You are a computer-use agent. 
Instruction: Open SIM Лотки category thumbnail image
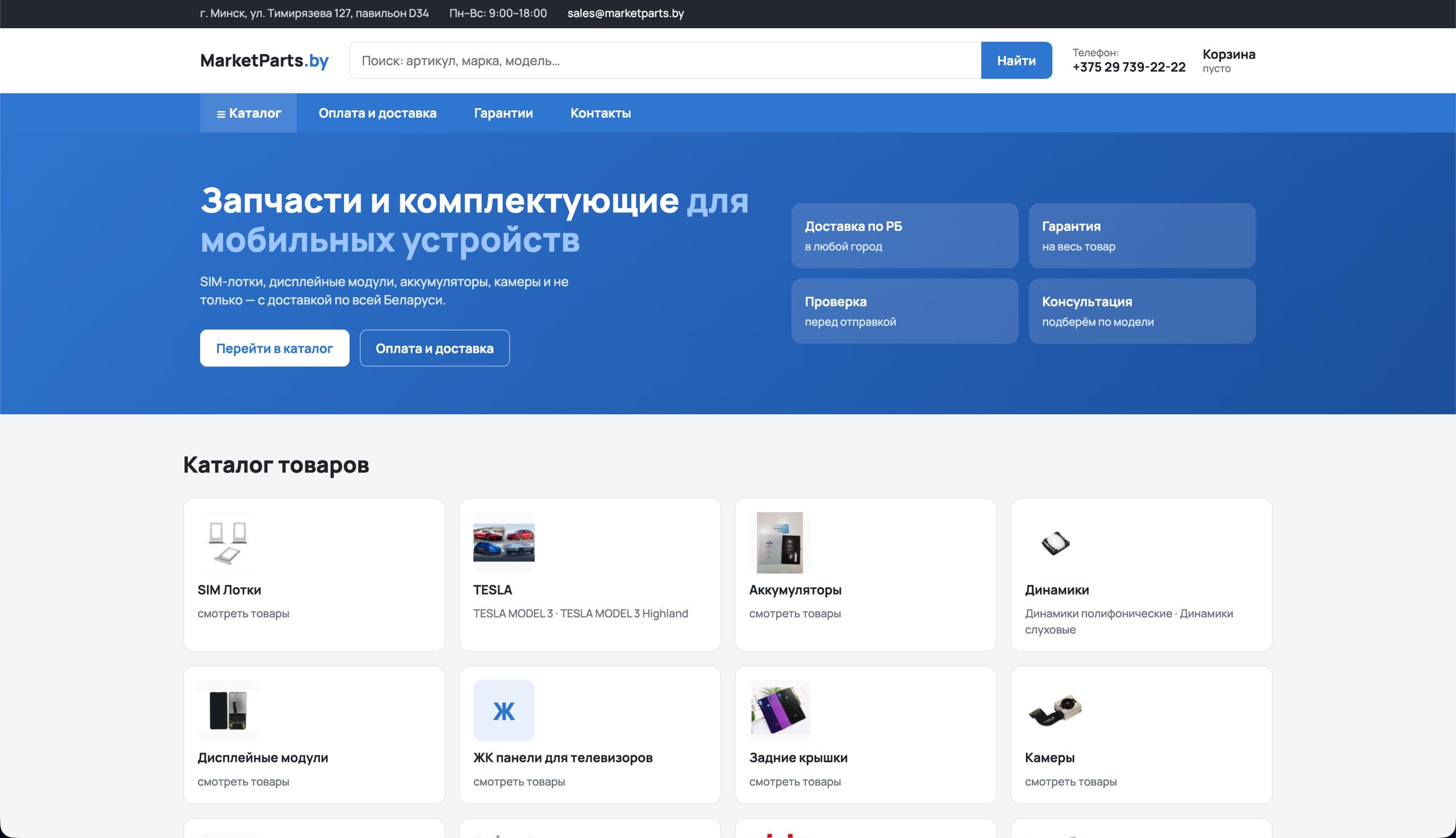coord(228,543)
